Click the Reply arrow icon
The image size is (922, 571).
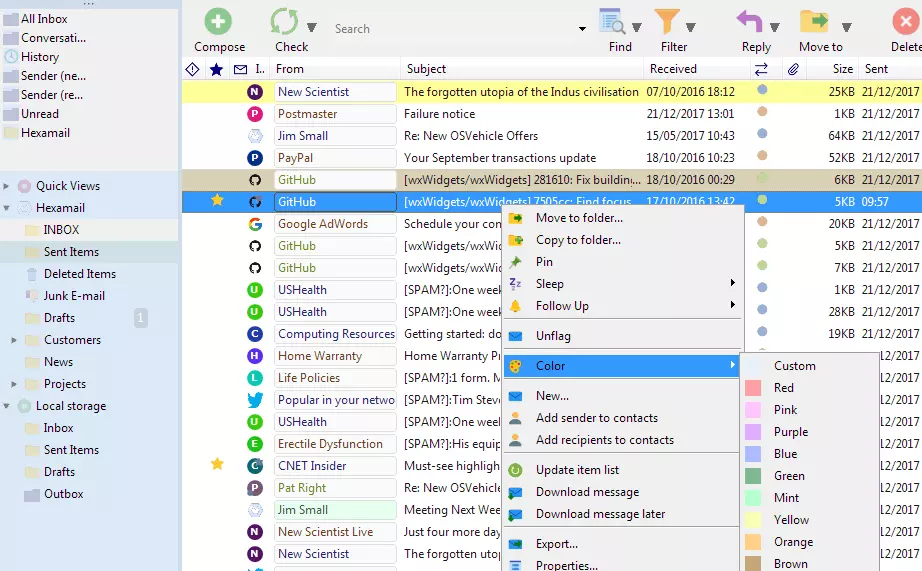point(749,21)
